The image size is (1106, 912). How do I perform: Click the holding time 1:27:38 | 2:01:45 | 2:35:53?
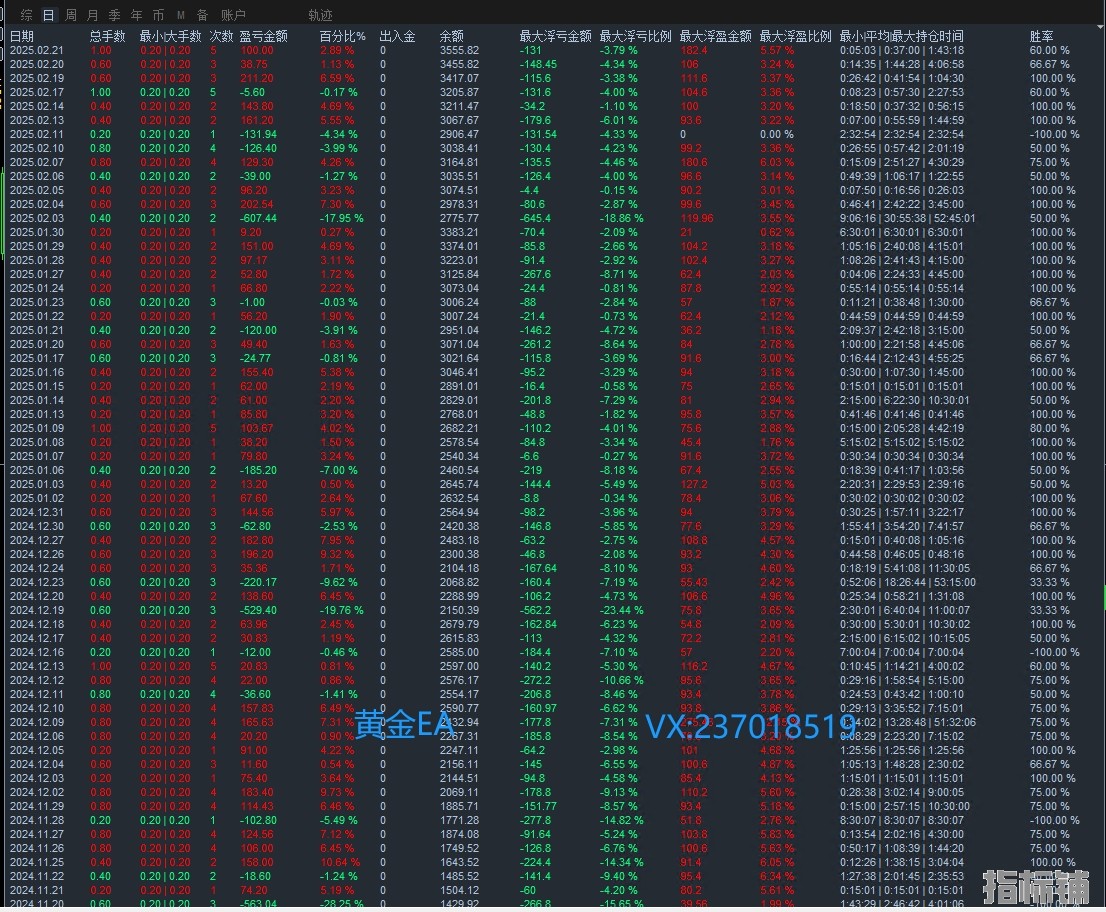coord(901,876)
